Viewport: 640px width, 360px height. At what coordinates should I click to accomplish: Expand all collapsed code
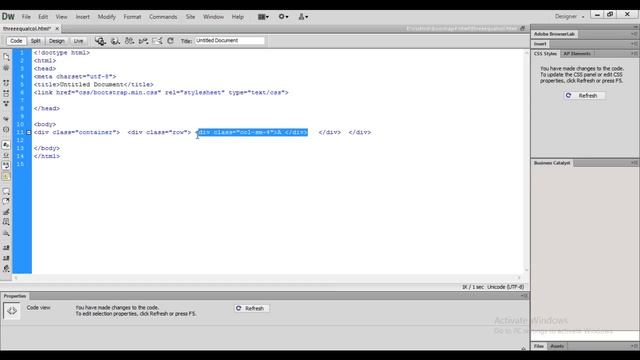(6, 104)
